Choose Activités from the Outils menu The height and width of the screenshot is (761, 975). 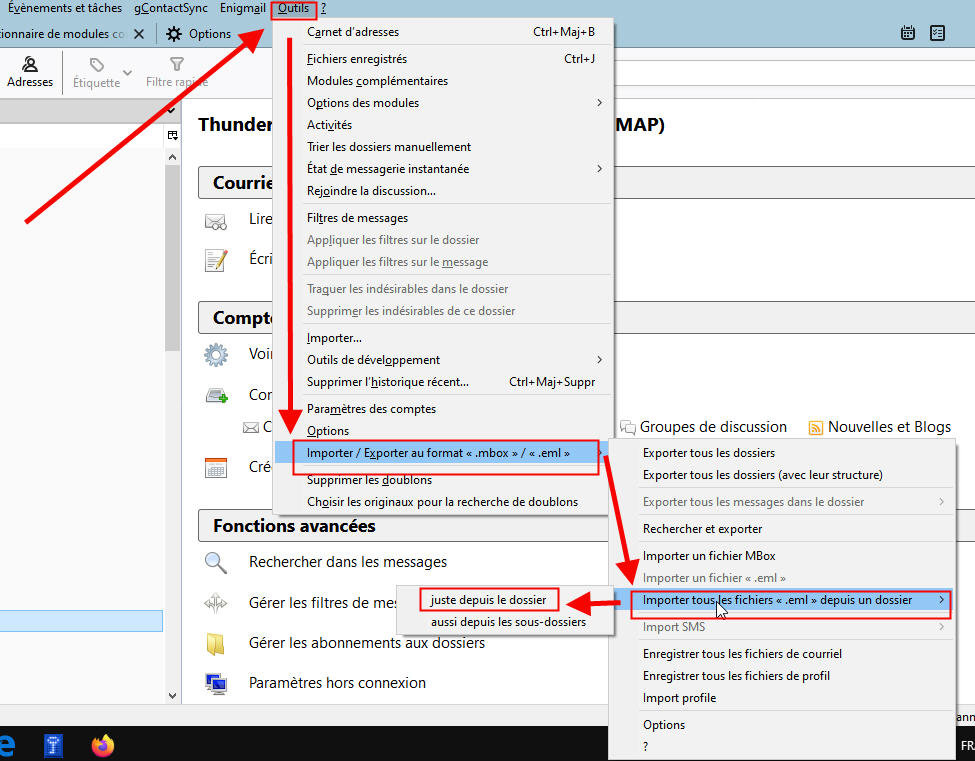point(444,125)
